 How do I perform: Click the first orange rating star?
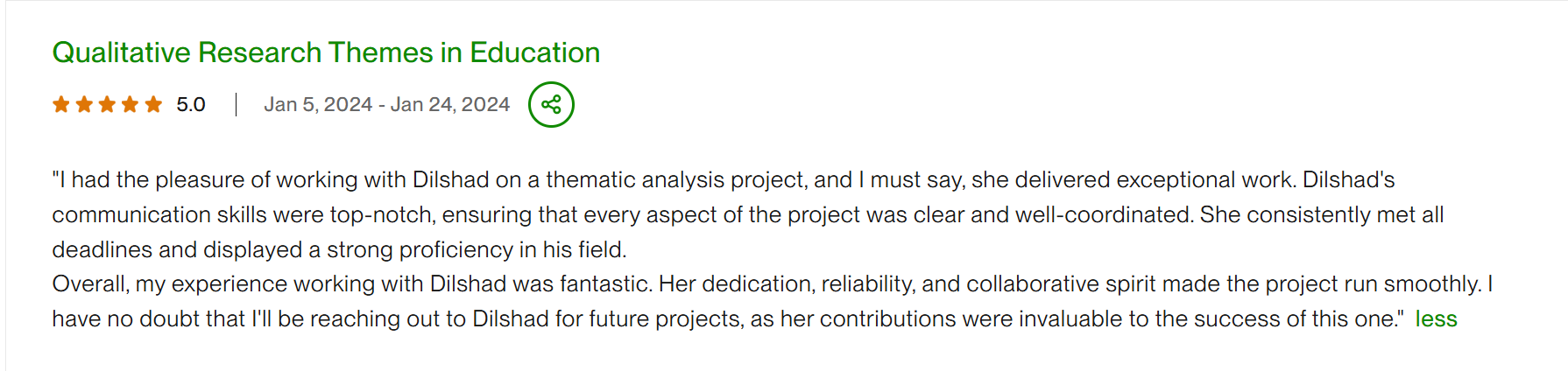[61, 105]
